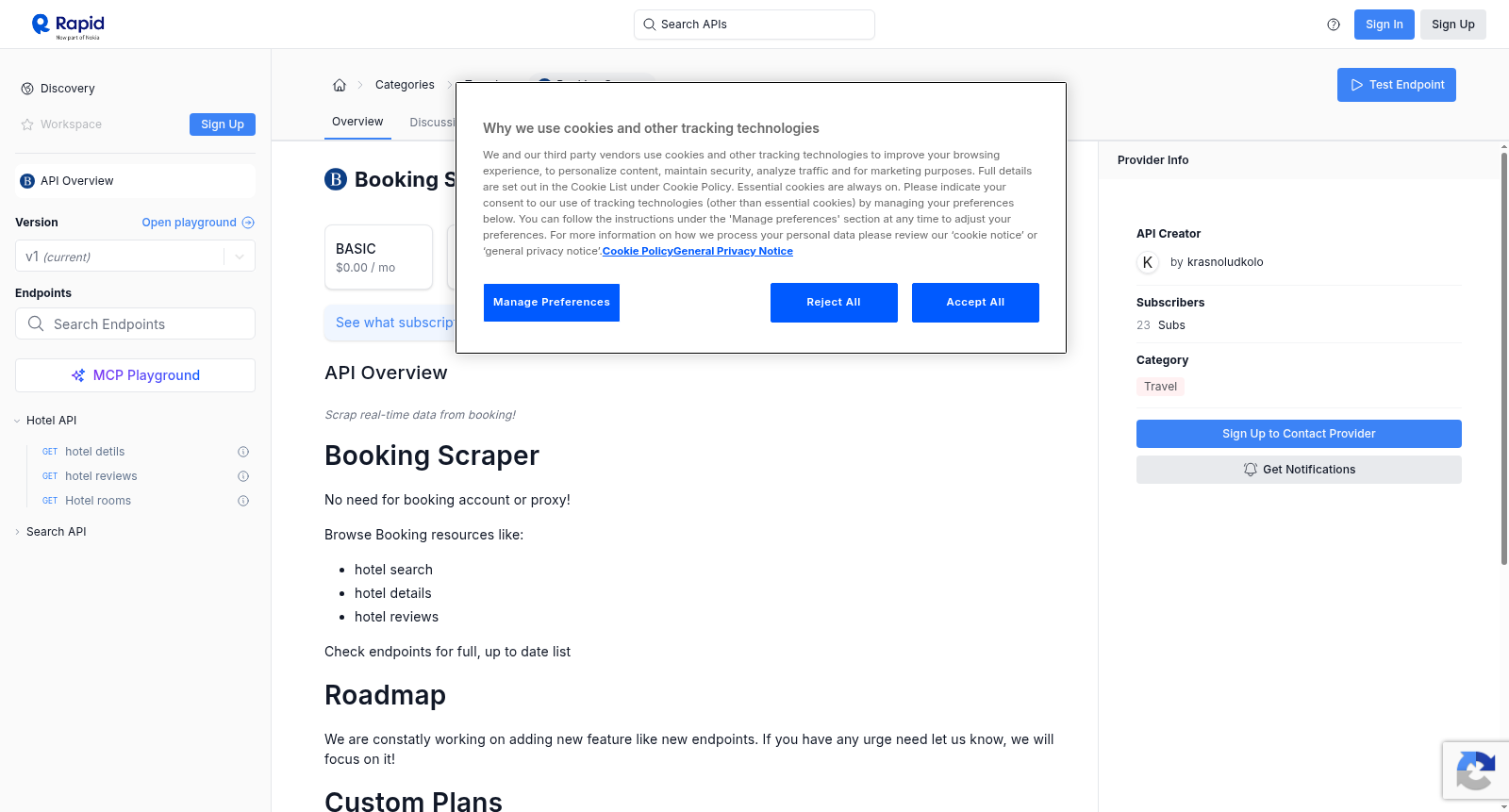Select the BASIC $0.00 plan card

coord(378,257)
